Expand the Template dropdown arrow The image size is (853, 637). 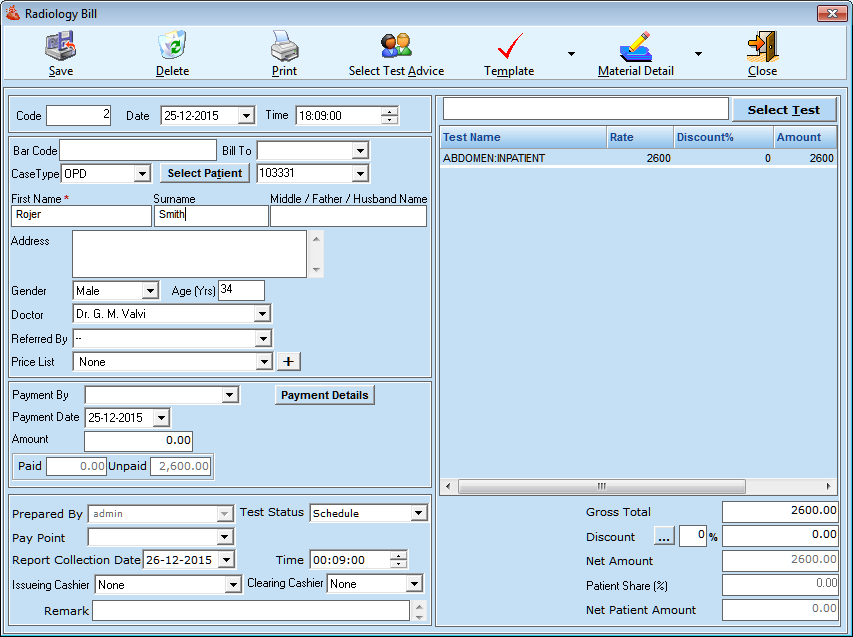[571, 54]
